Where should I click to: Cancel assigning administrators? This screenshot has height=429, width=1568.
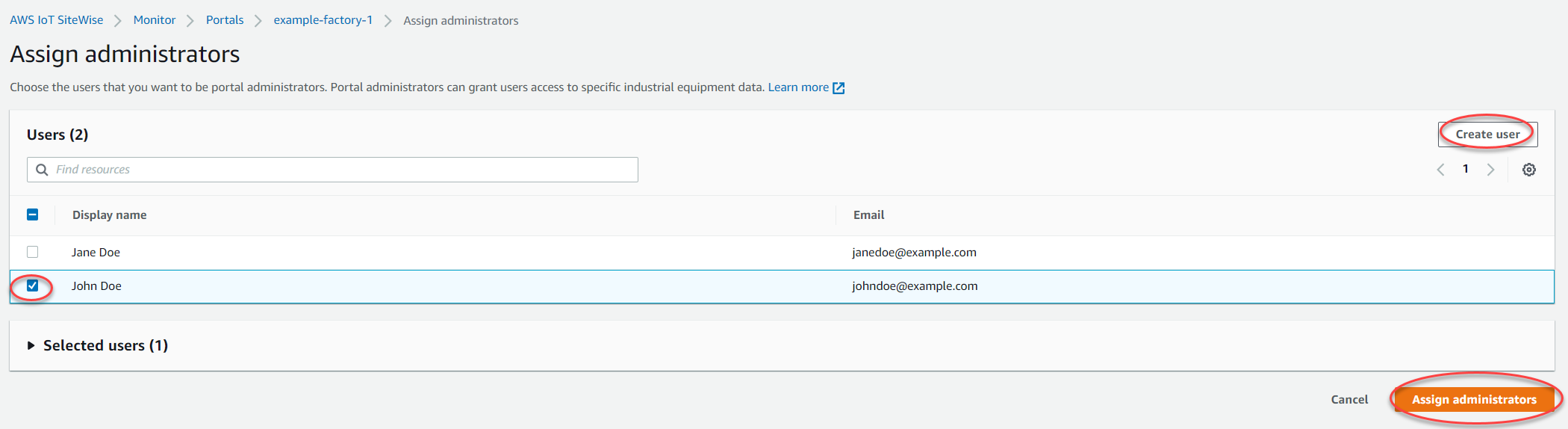(x=1349, y=400)
